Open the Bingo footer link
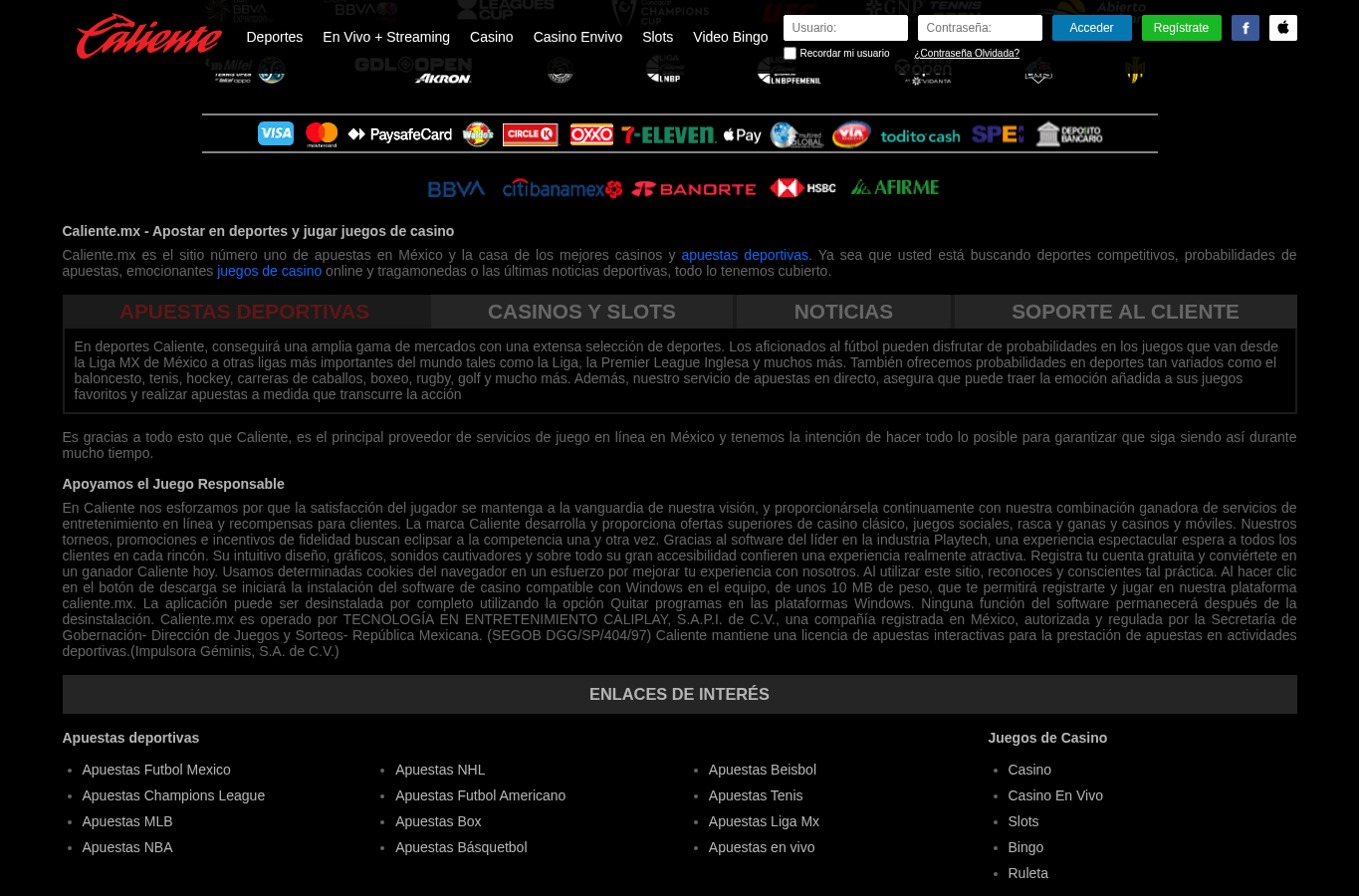The height and width of the screenshot is (896, 1359). click(1025, 847)
